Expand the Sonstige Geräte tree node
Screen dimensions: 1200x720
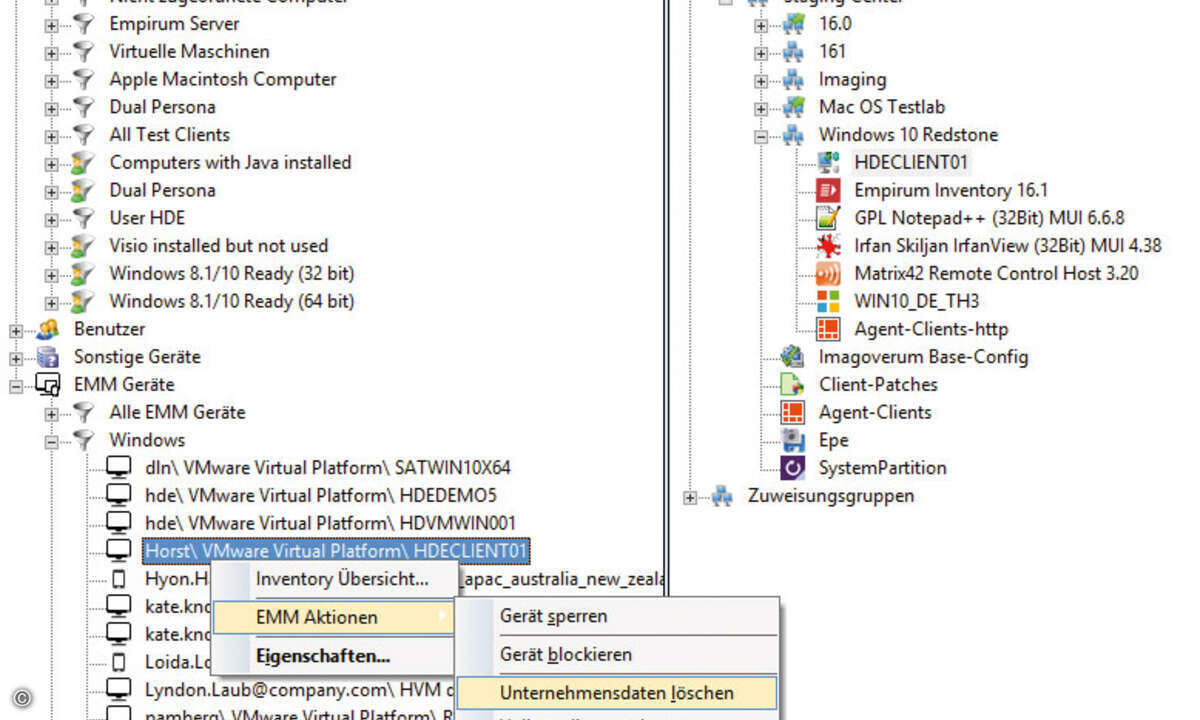(x=17, y=358)
